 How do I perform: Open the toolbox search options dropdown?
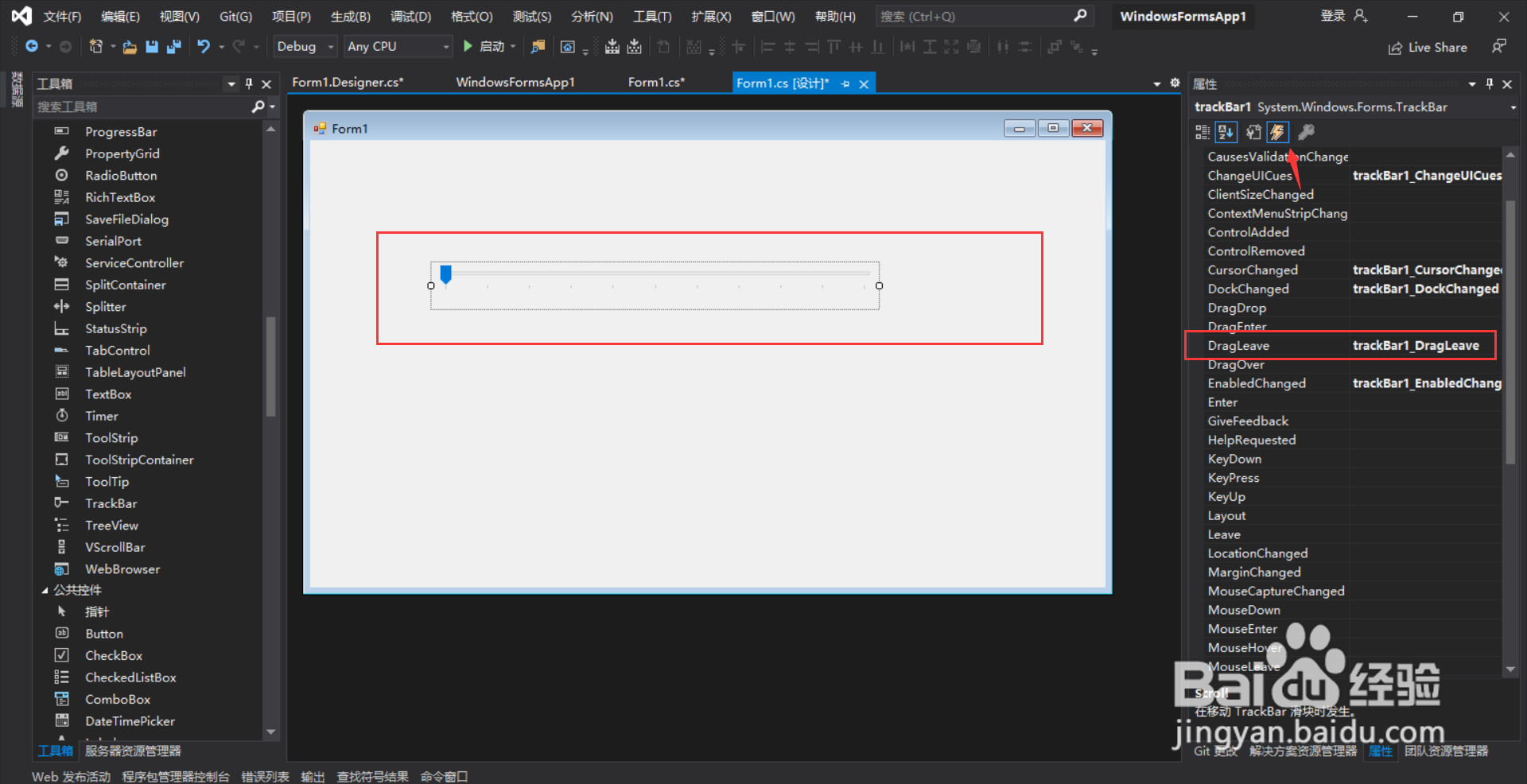pyautogui.click(x=272, y=107)
